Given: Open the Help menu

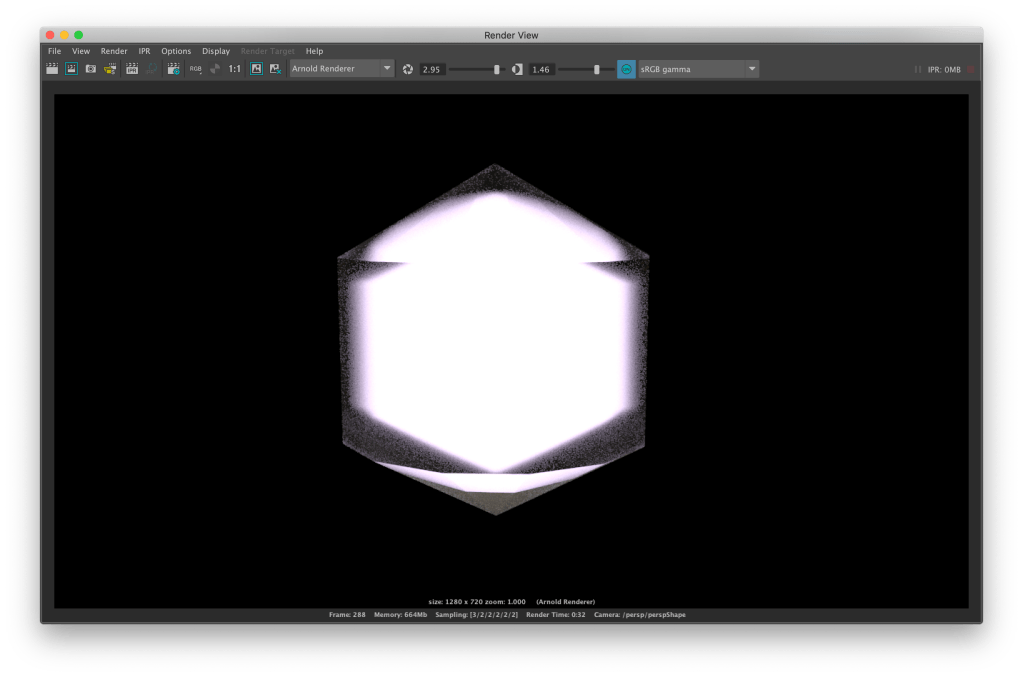Looking at the screenshot, I should tap(314, 51).
